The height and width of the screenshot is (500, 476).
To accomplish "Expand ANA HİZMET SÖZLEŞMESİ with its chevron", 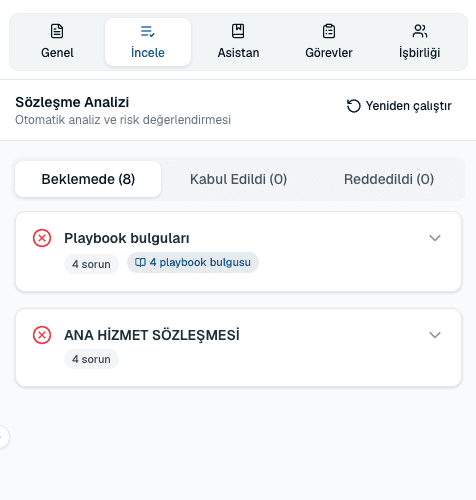I will (435, 335).
